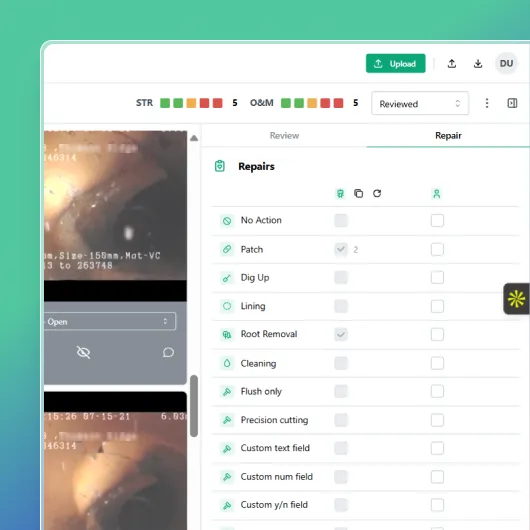Click the upper pipe inspection image
Screen dimensions: 530x530
pyautogui.click(x=115, y=205)
